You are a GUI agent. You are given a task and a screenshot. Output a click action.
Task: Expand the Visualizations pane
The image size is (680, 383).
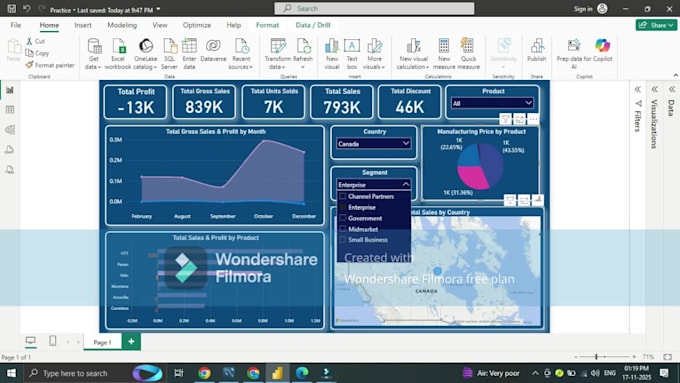click(654, 89)
